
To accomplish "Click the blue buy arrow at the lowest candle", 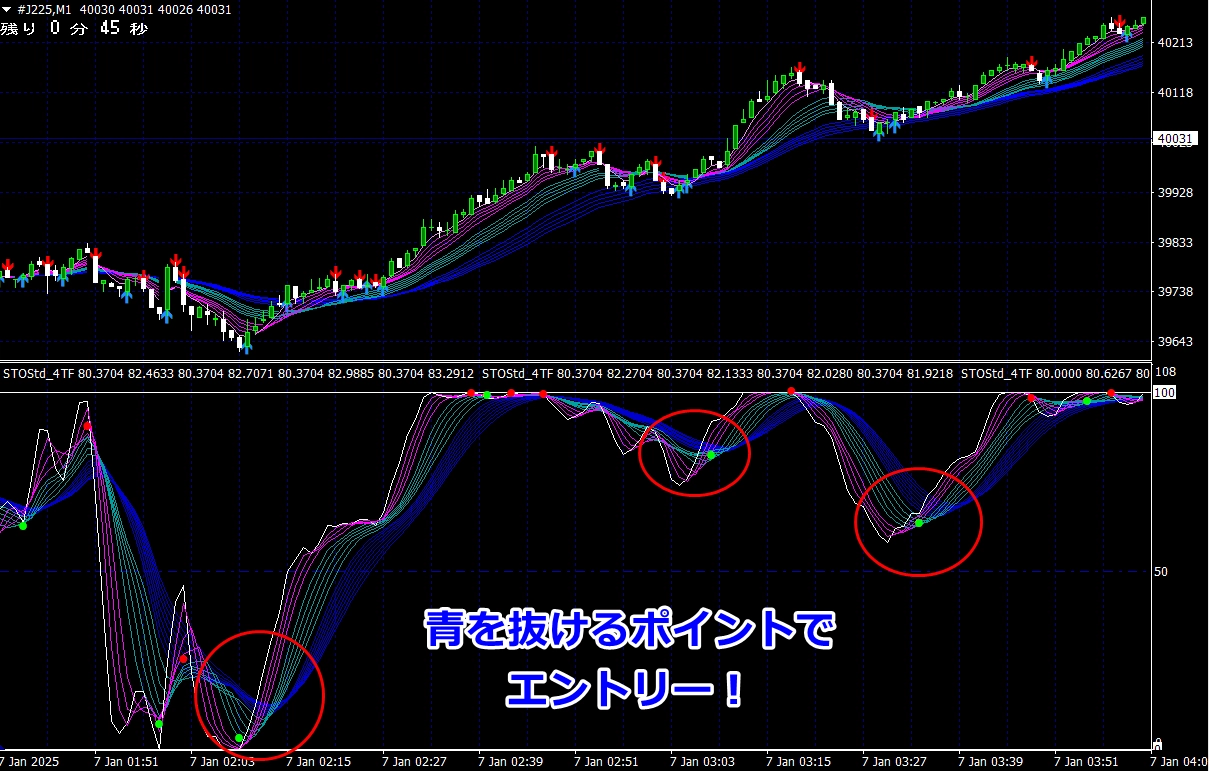I will pyautogui.click(x=245, y=345).
